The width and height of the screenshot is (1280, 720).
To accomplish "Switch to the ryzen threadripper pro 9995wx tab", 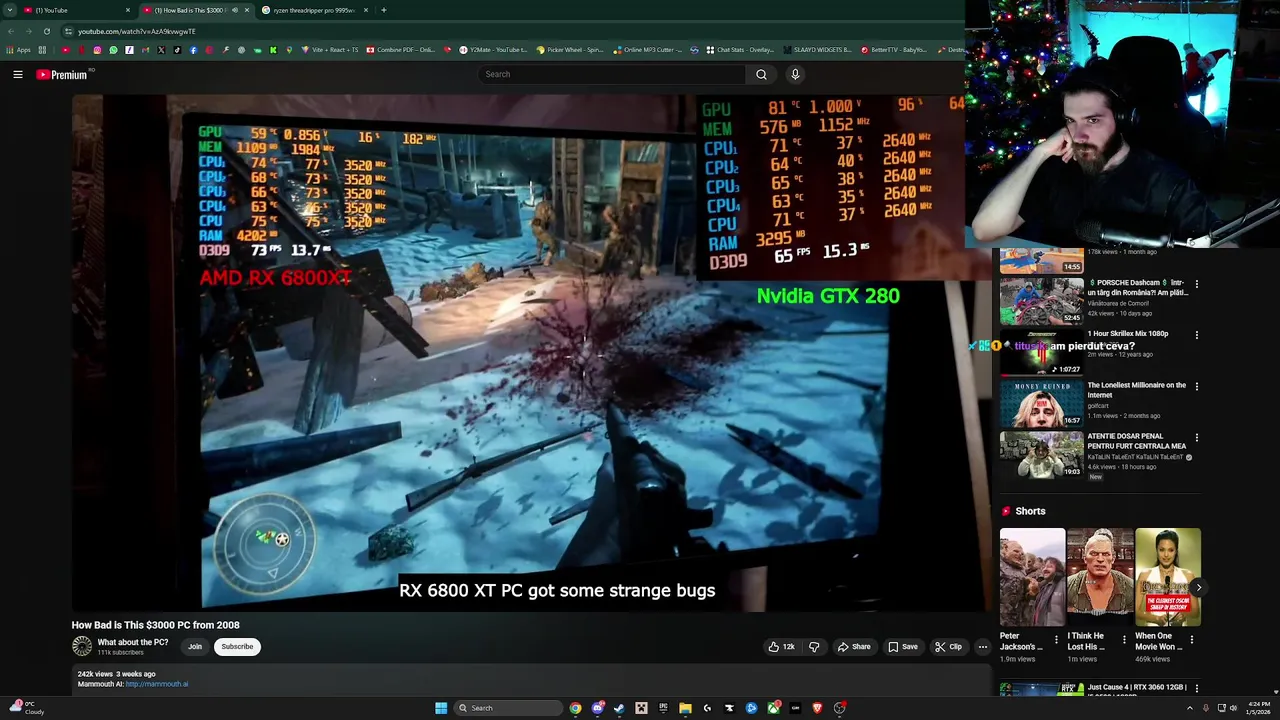I will point(313,10).
